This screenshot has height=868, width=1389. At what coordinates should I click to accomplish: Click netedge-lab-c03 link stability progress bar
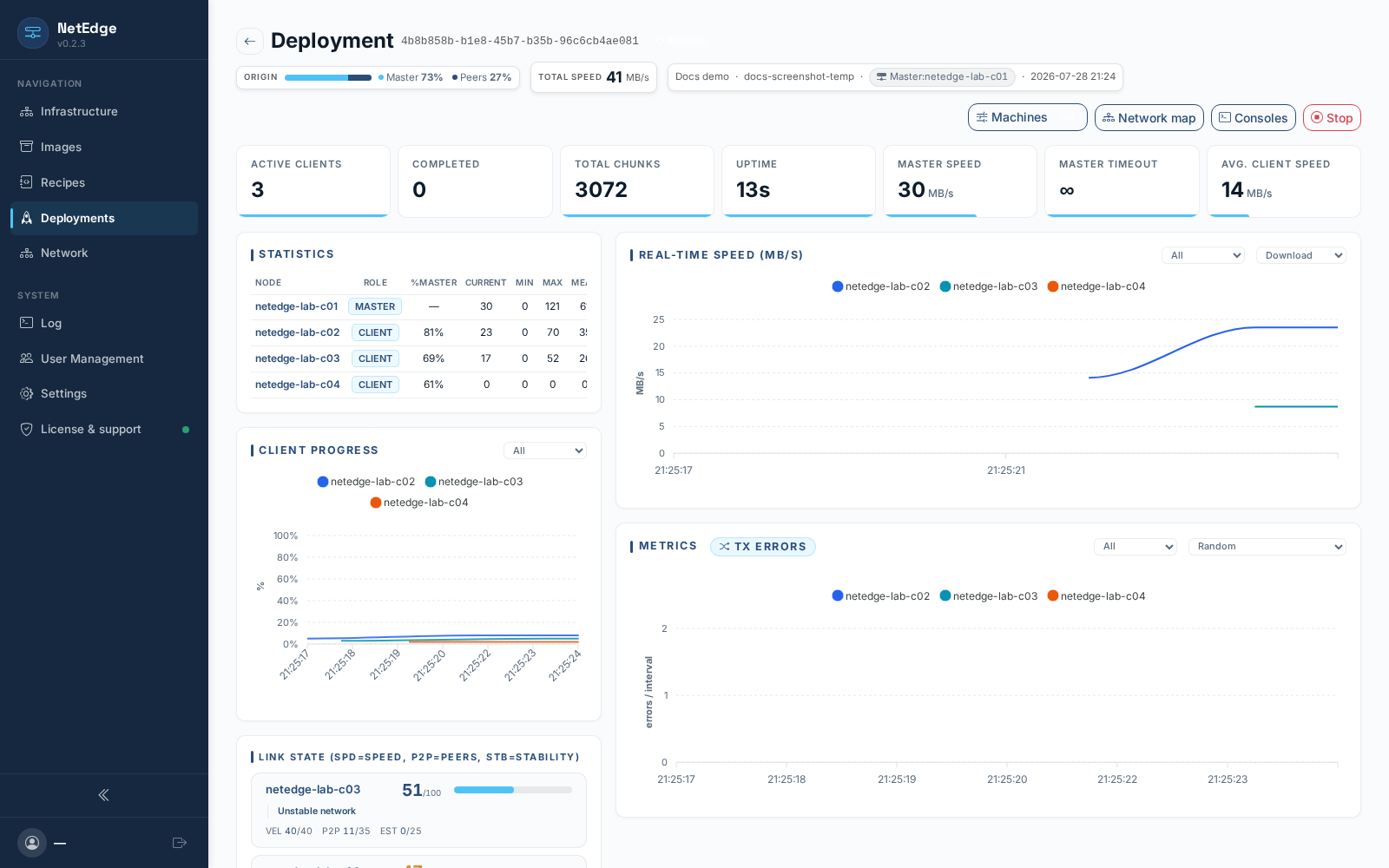click(513, 790)
